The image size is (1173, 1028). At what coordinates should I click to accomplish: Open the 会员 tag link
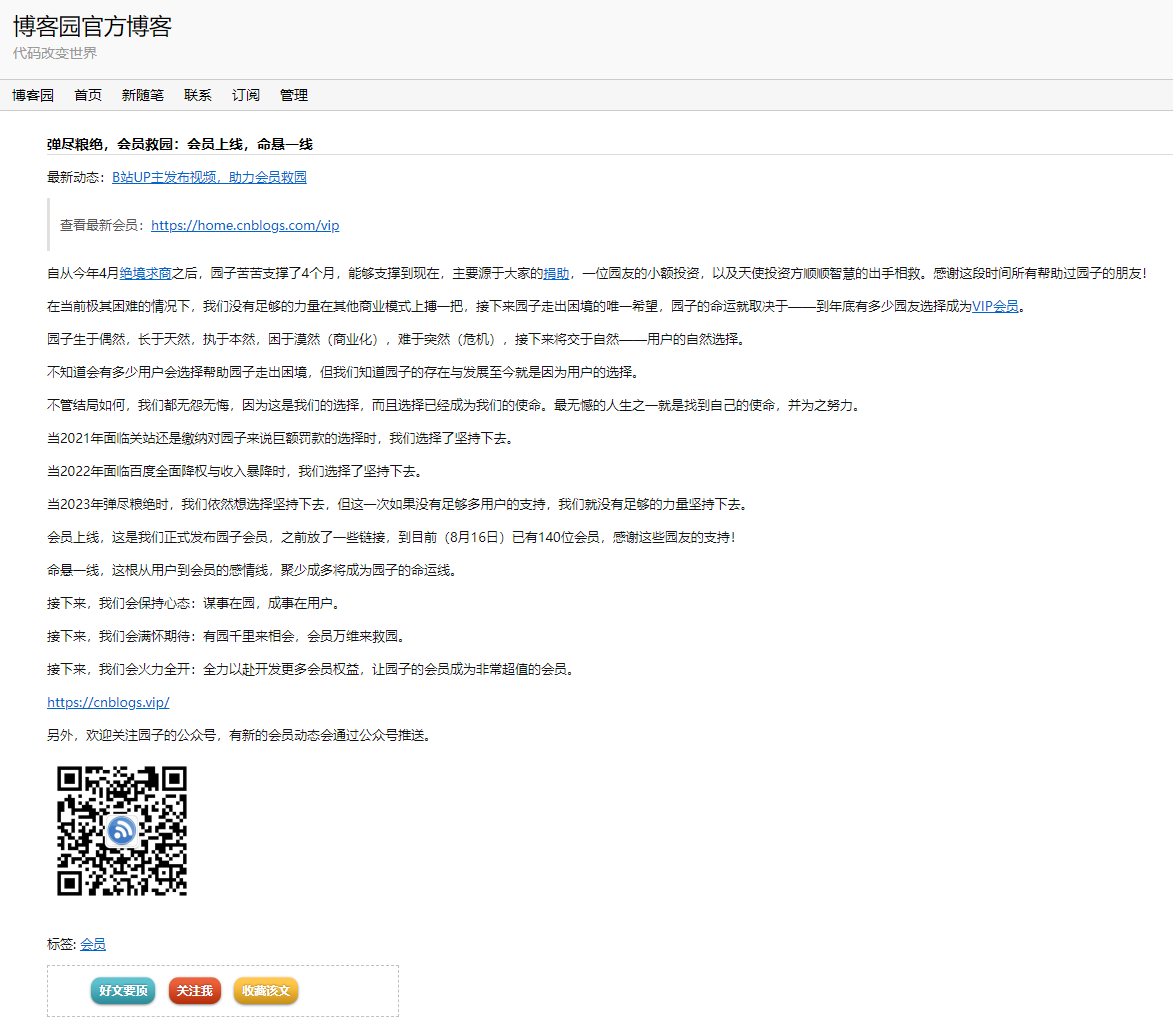(x=93, y=944)
